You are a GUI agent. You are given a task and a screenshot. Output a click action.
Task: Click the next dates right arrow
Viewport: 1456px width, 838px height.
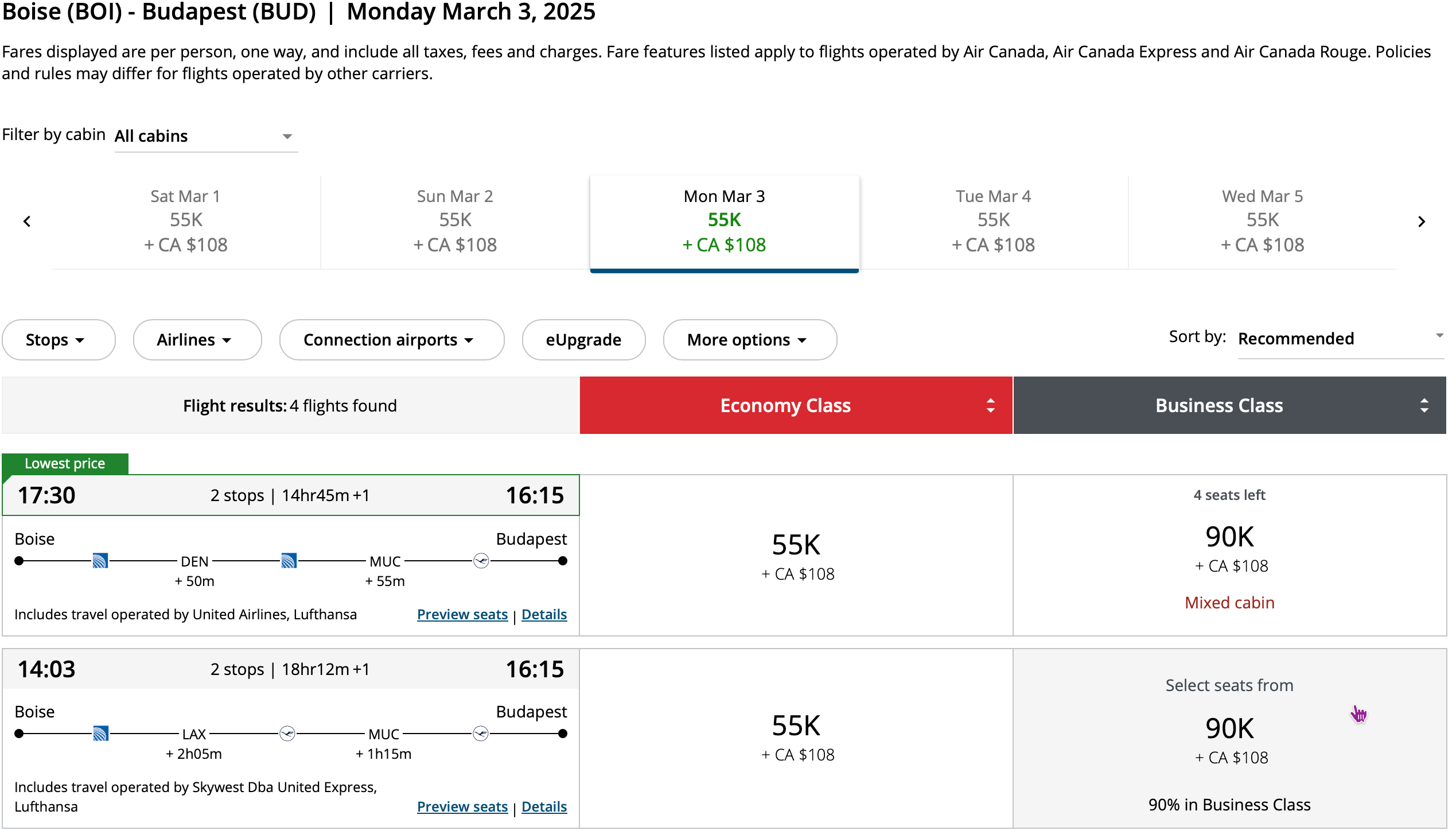1421,222
